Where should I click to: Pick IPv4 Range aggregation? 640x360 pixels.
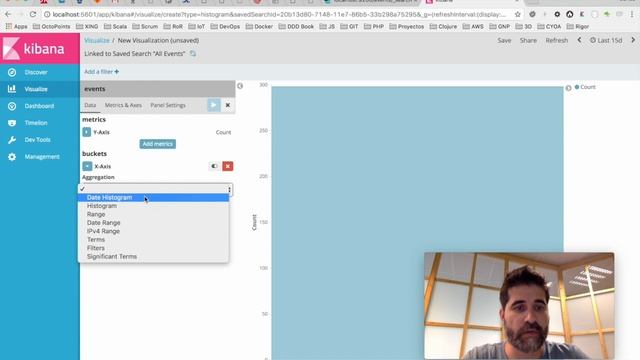pyautogui.click(x=153, y=231)
